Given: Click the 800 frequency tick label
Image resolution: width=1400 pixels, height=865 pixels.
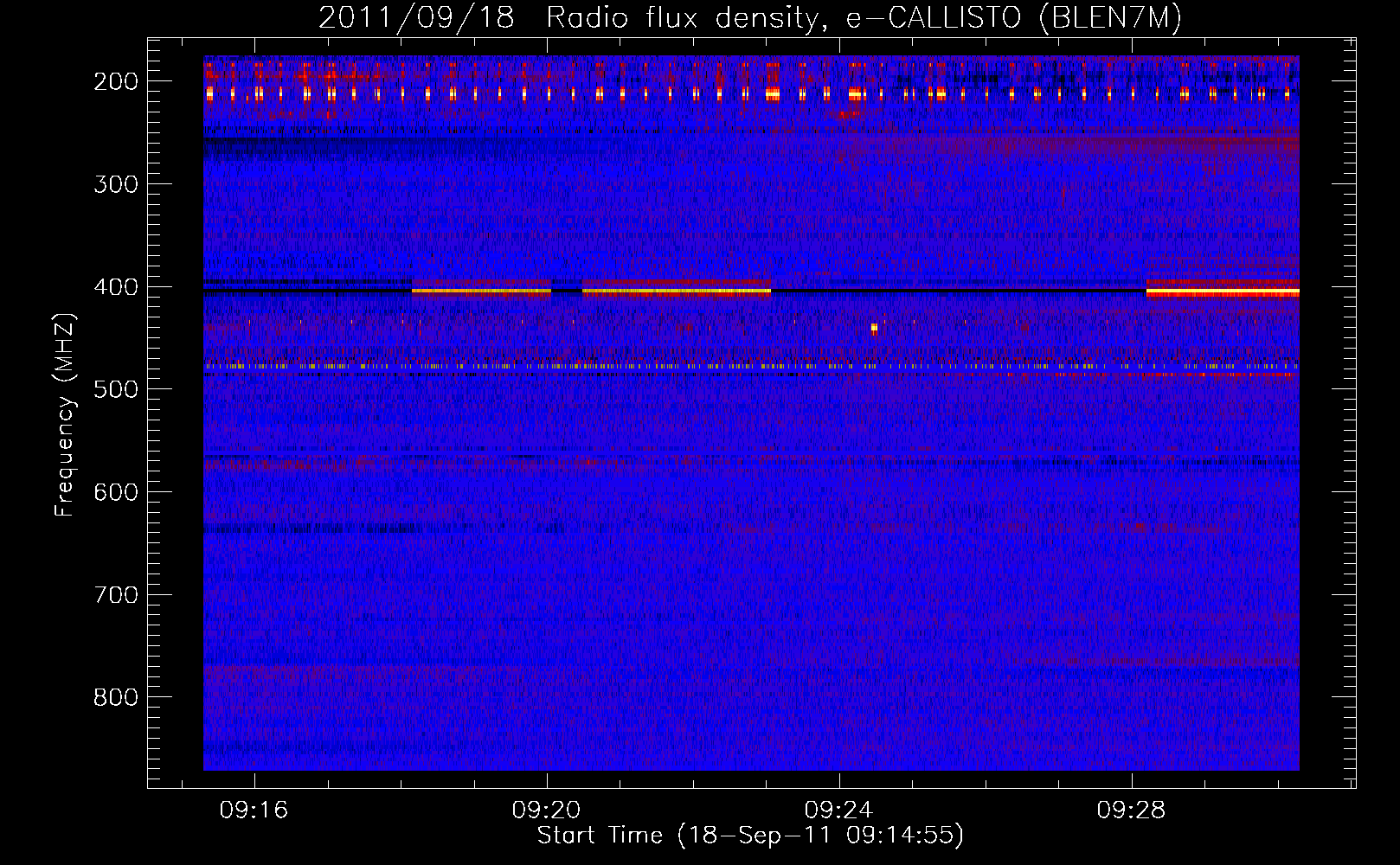Looking at the screenshot, I should [115, 697].
